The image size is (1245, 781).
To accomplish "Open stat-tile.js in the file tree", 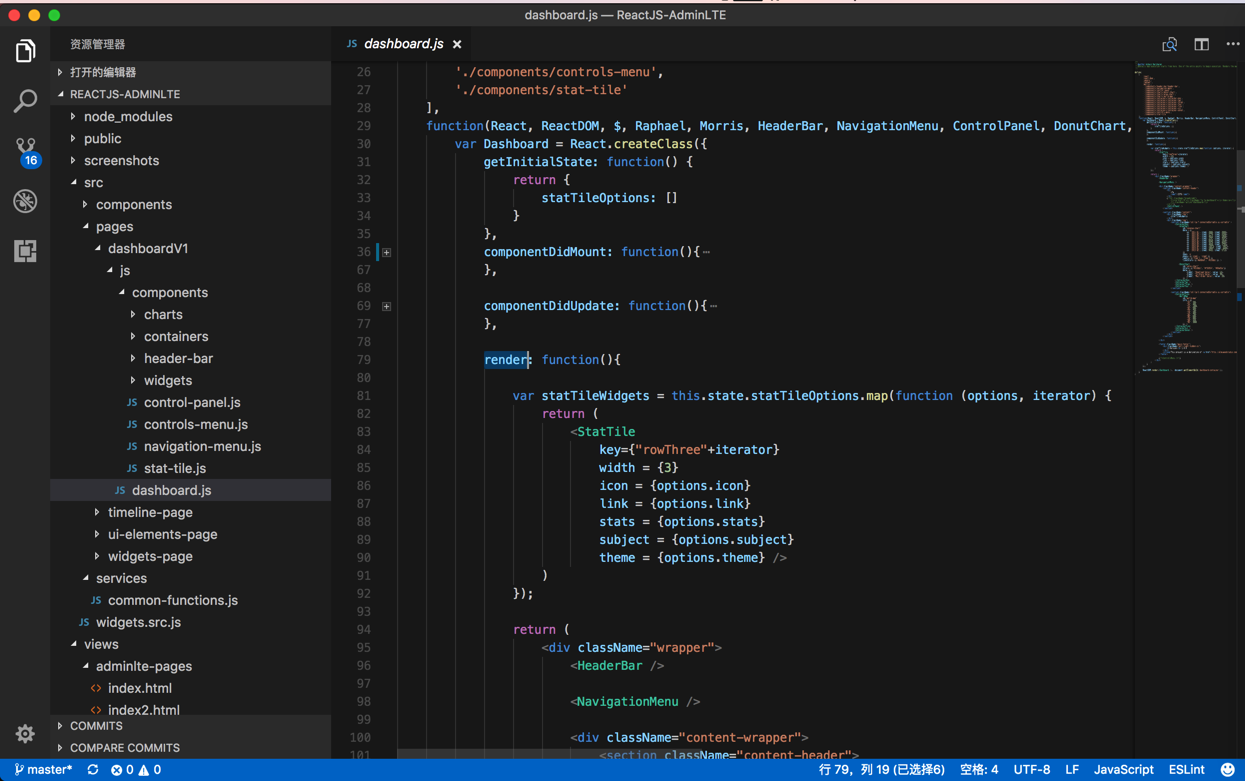I will [174, 469].
